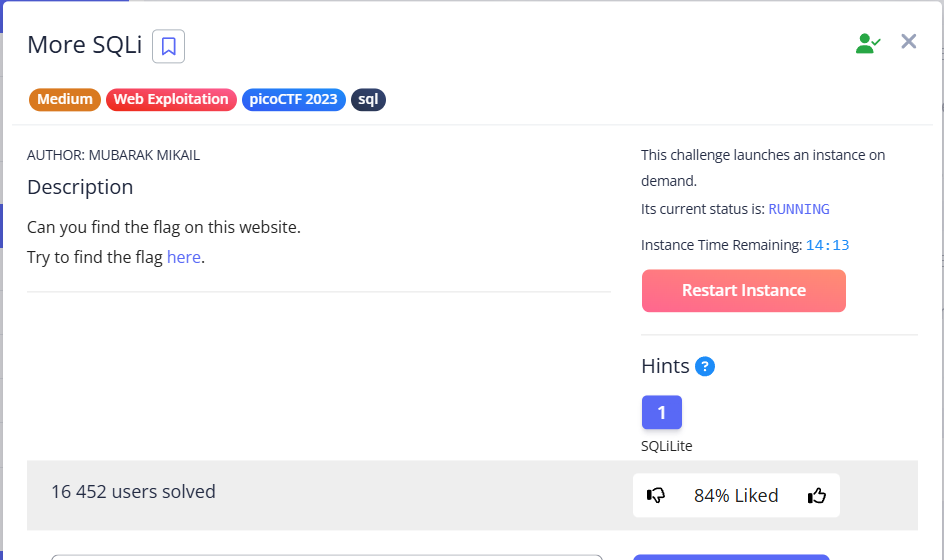The image size is (944, 560).
Task: Click the instance time remaining countdown
Action: (827, 245)
